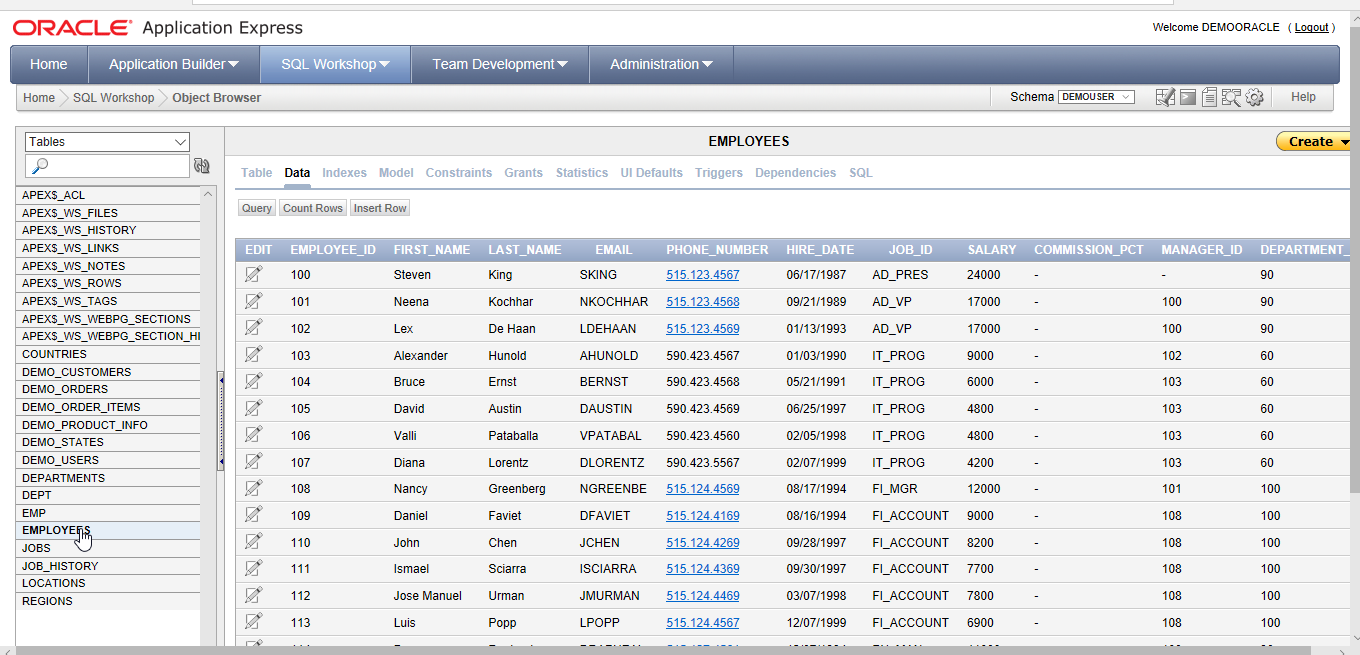The image size is (1360, 655).
Task: Refresh the object list icon
Action: point(201,166)
